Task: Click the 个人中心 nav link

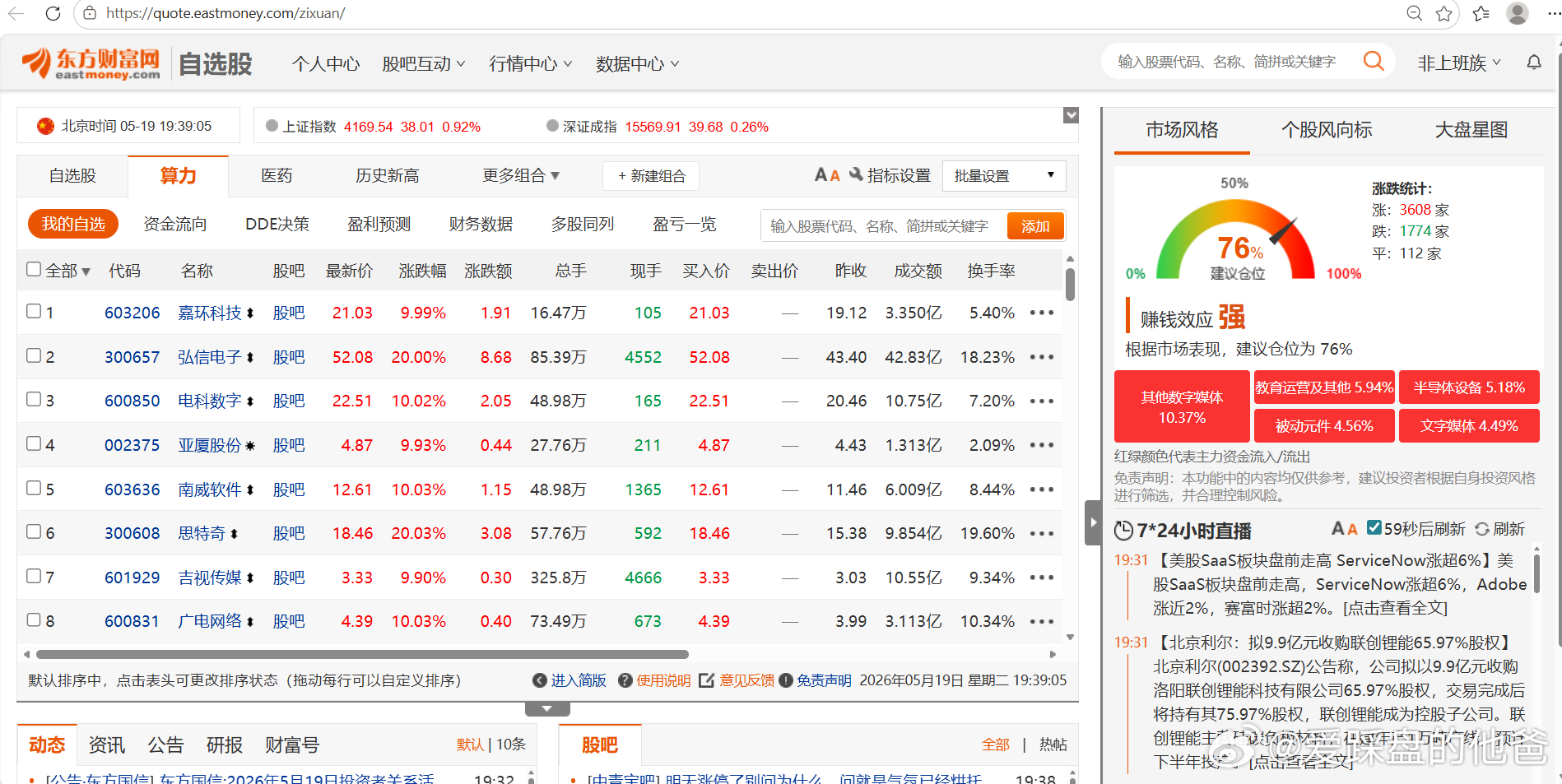Action: click(x=326, y=63)
